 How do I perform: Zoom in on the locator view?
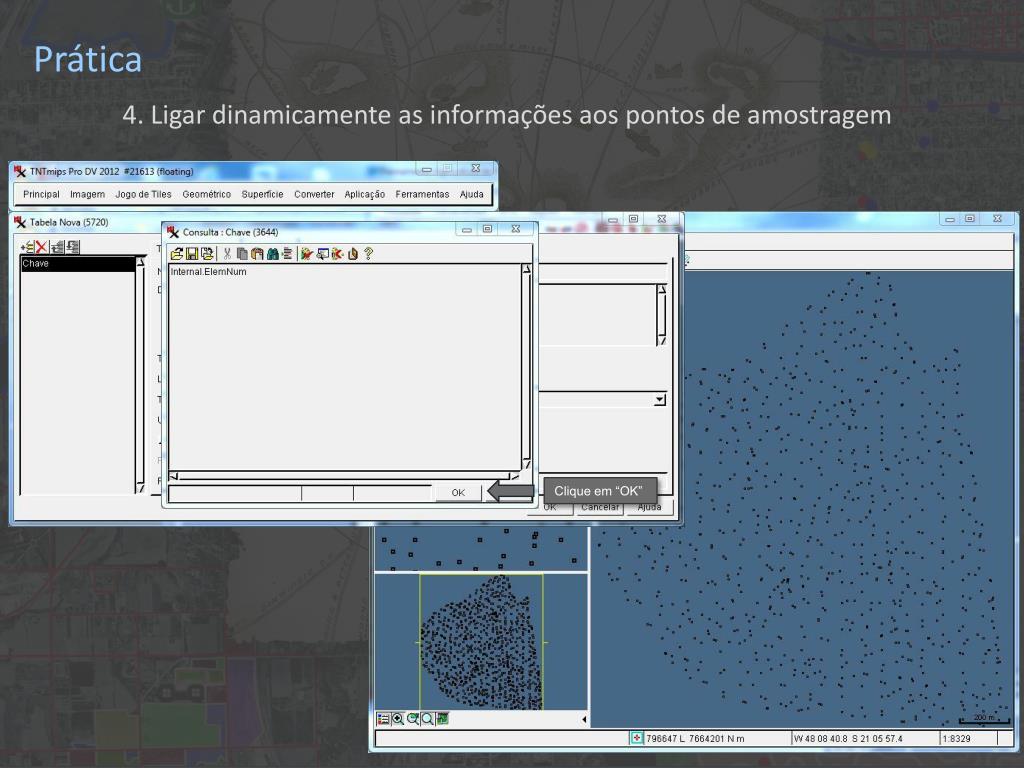tap(398, 718)
